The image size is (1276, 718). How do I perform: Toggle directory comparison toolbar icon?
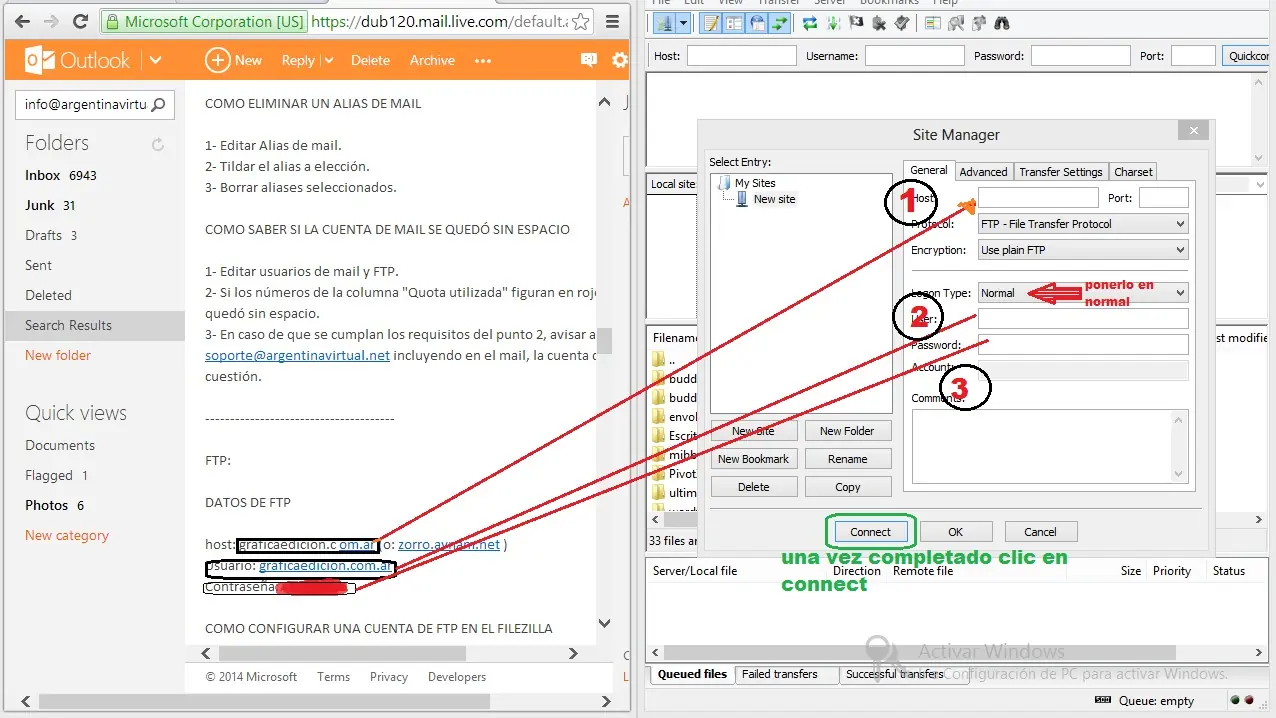(955, 23)
